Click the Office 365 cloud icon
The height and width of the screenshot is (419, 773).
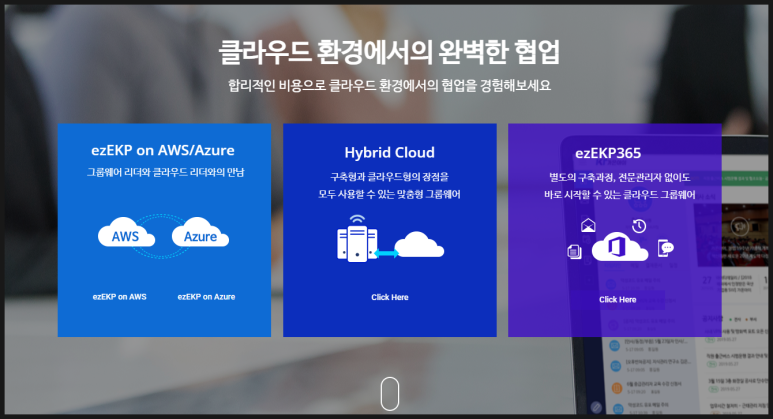pos(620,246)
